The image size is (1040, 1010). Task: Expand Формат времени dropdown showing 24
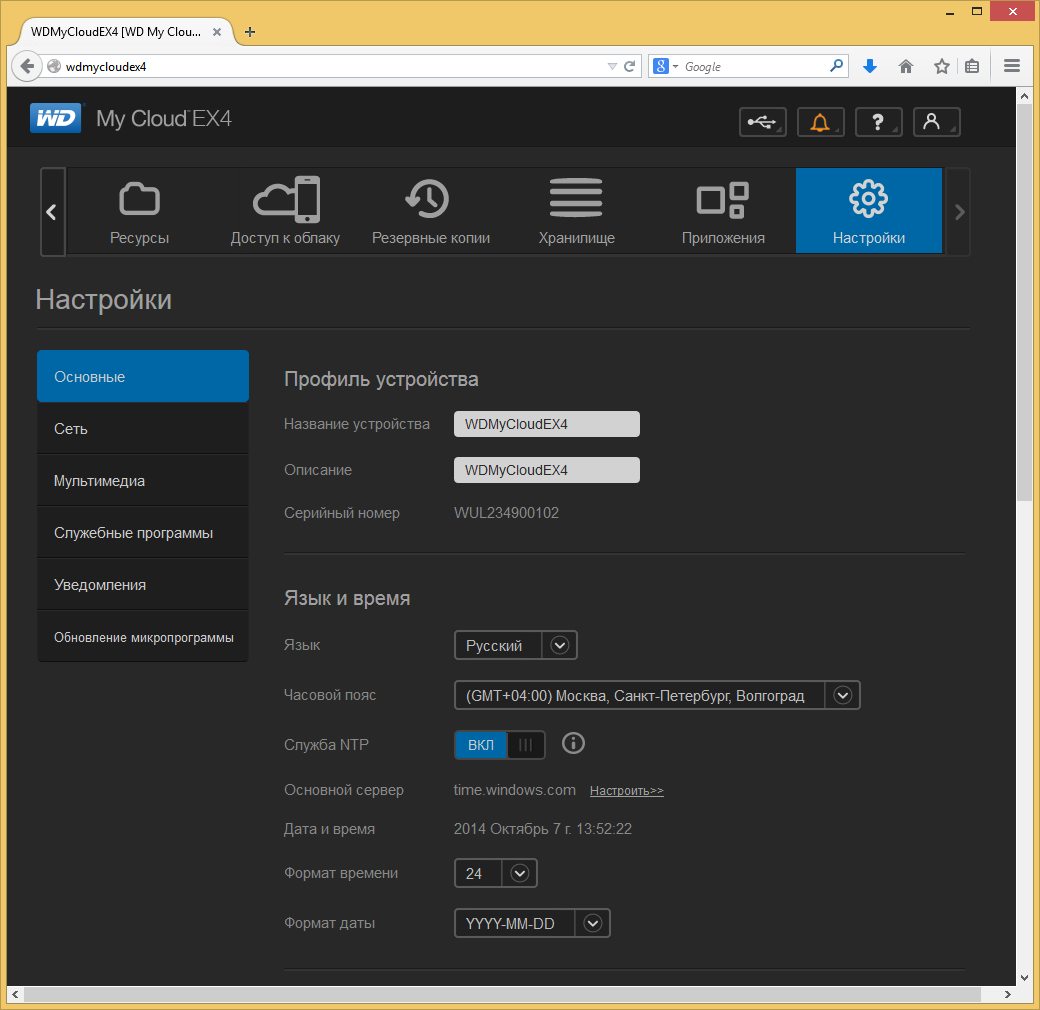[495, 873]
